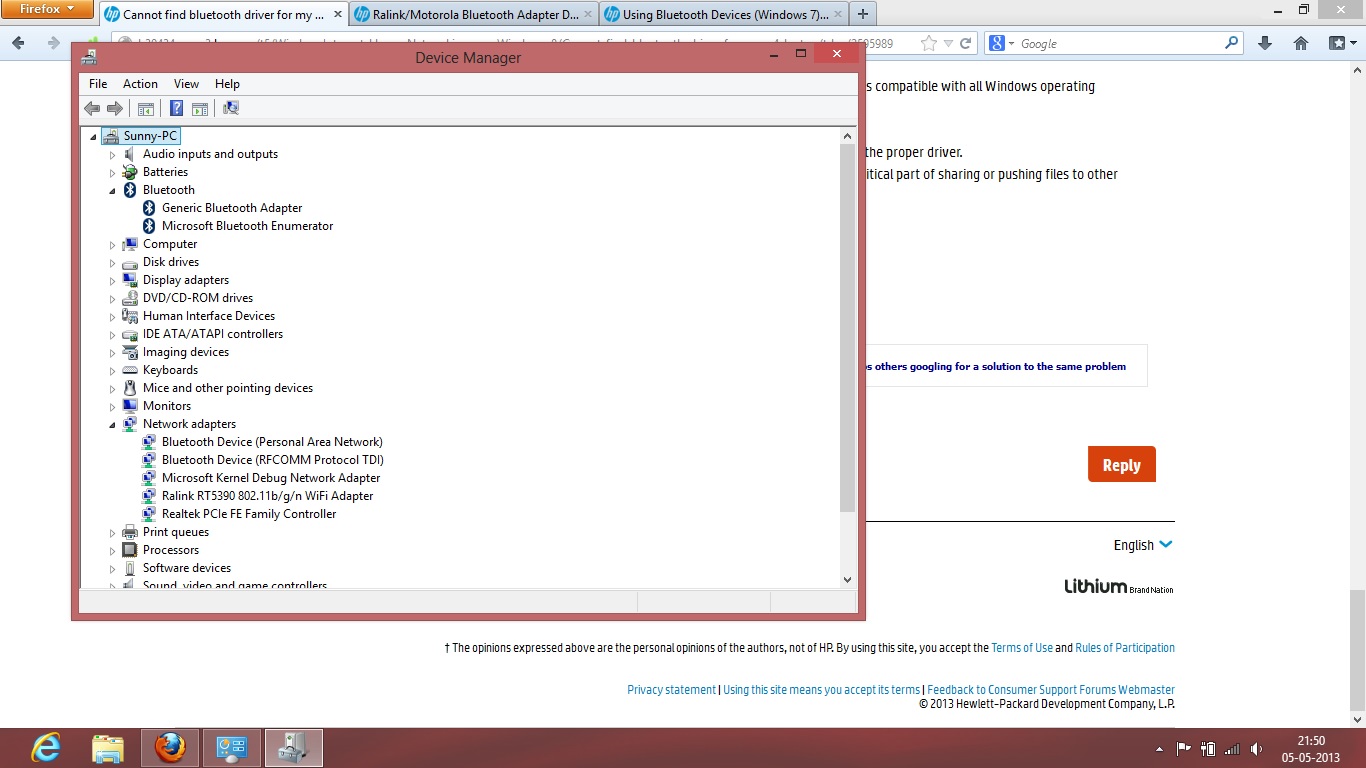Open Internet Explorer from the taskbar
The width and height of the screenshot is (1366, 768).
pyautogui.click(x=46, y=747)
